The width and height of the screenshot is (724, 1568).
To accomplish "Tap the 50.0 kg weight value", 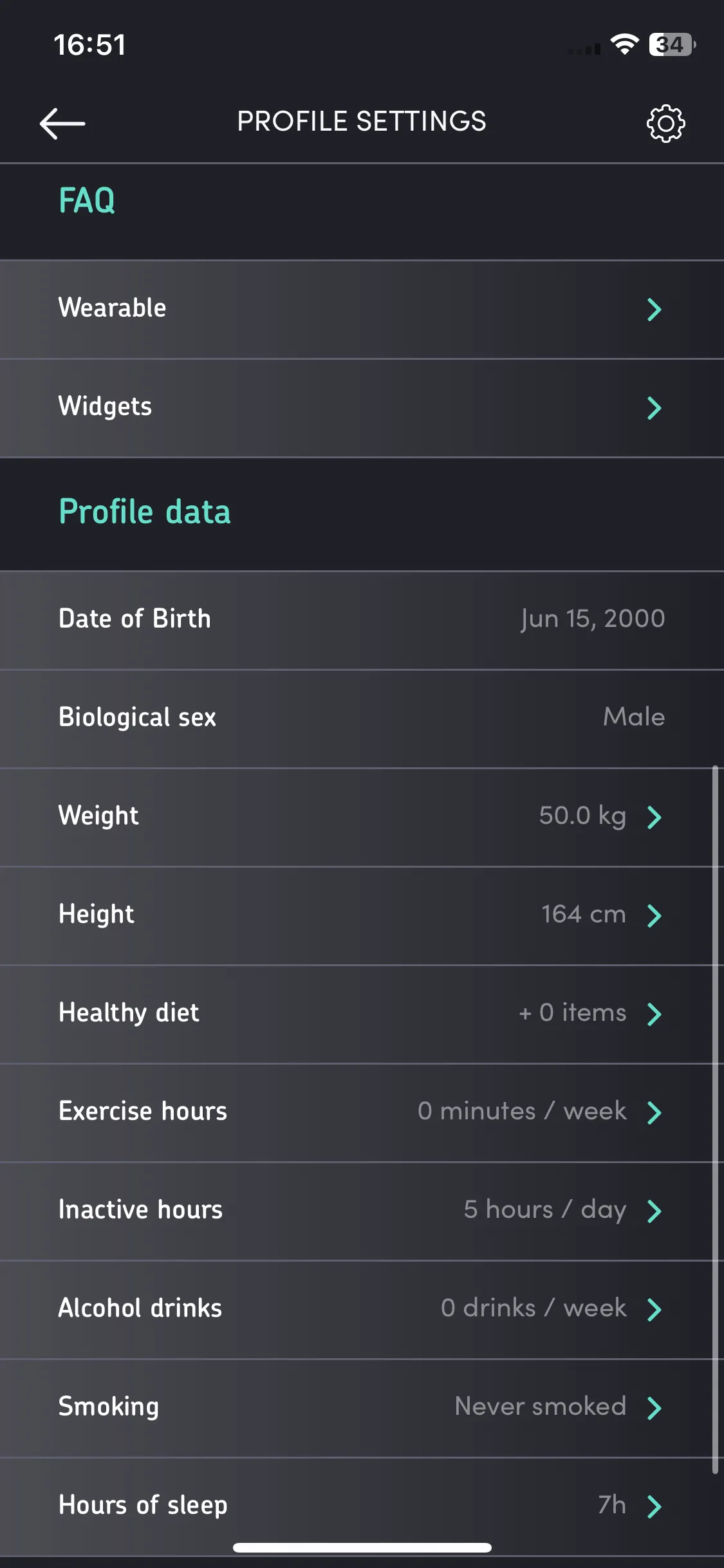I will (582, 816).
